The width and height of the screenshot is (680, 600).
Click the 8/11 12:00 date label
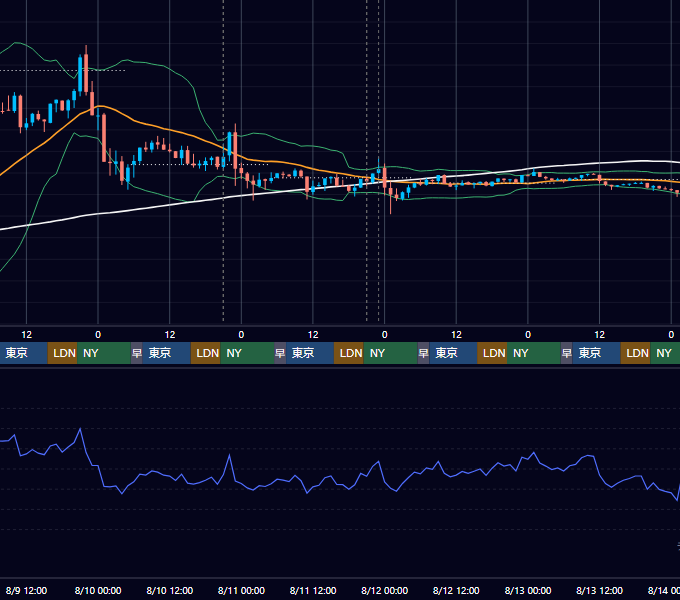(x=313, y=590)
